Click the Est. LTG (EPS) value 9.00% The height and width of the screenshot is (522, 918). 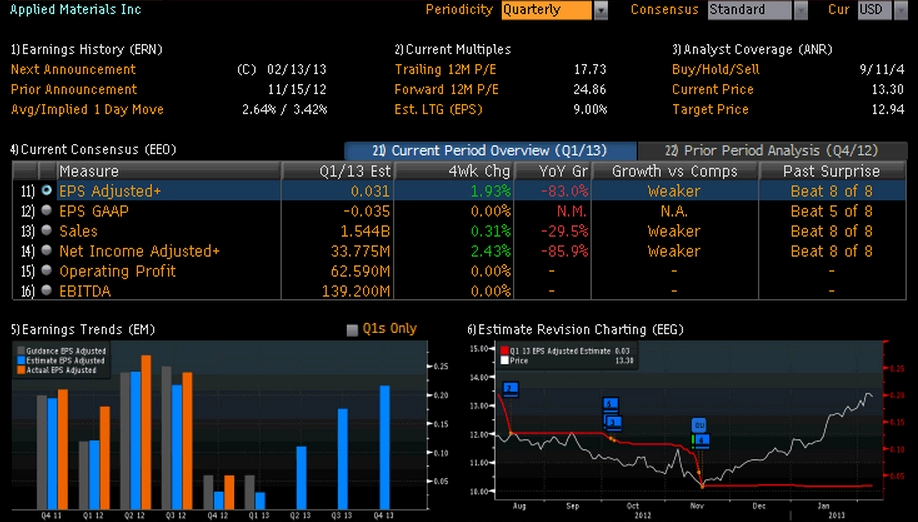point(589,109)
